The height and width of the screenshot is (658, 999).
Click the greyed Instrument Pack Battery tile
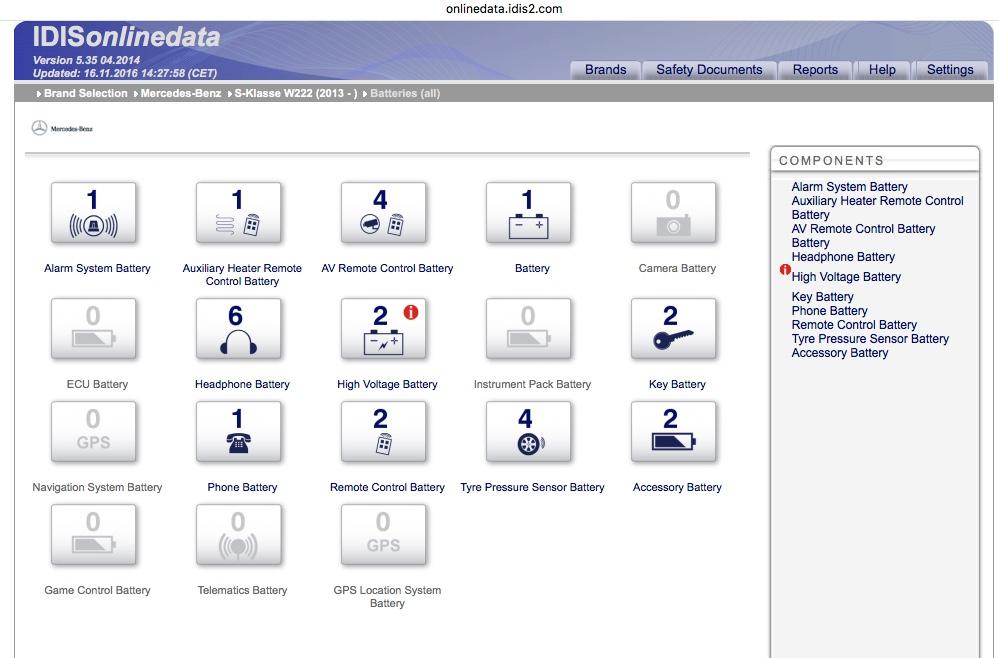[529, 329]
